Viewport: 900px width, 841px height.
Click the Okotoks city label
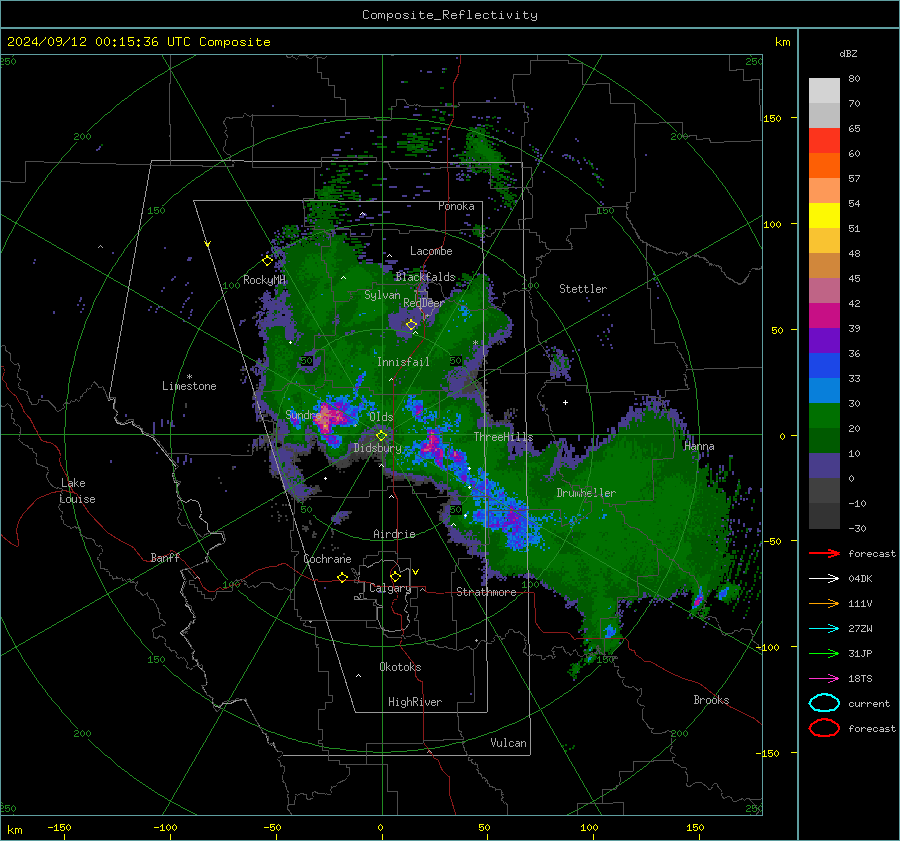click(400, 667)
